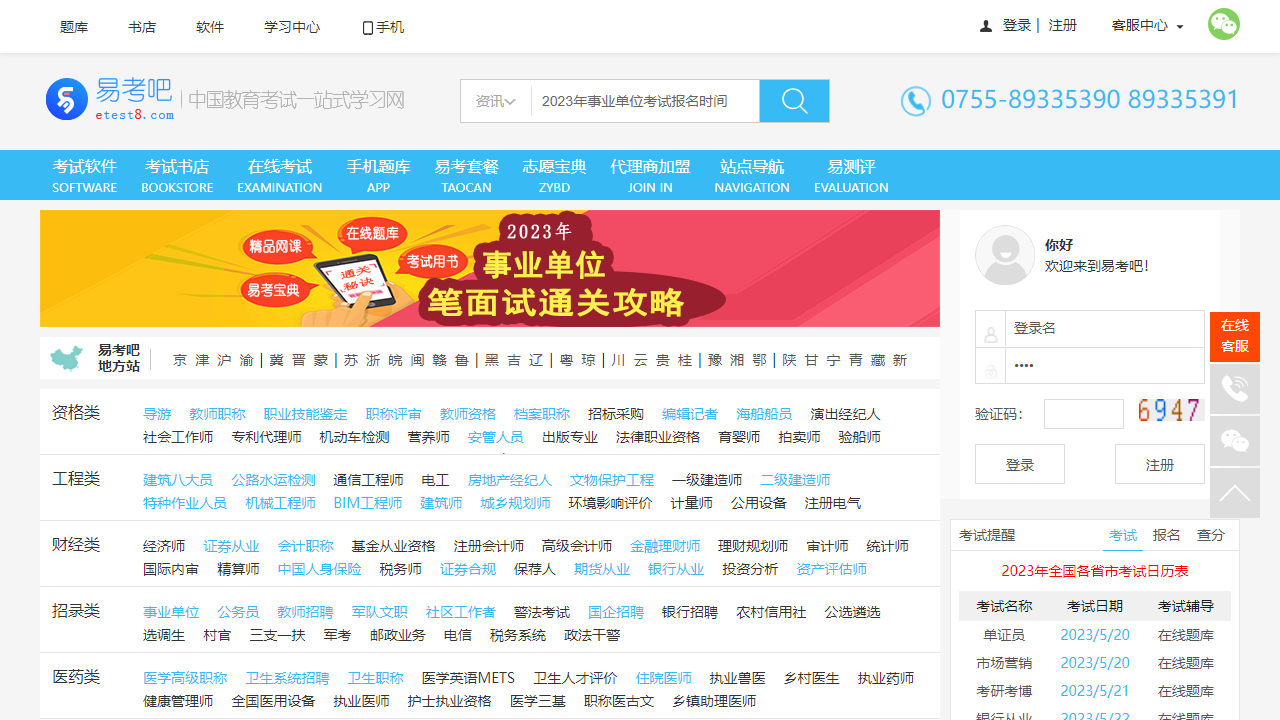Click the back-to-top arrow icon
Image resolution: width=1280 pixels, height=720 pixels.
[x=1234, y=493]
